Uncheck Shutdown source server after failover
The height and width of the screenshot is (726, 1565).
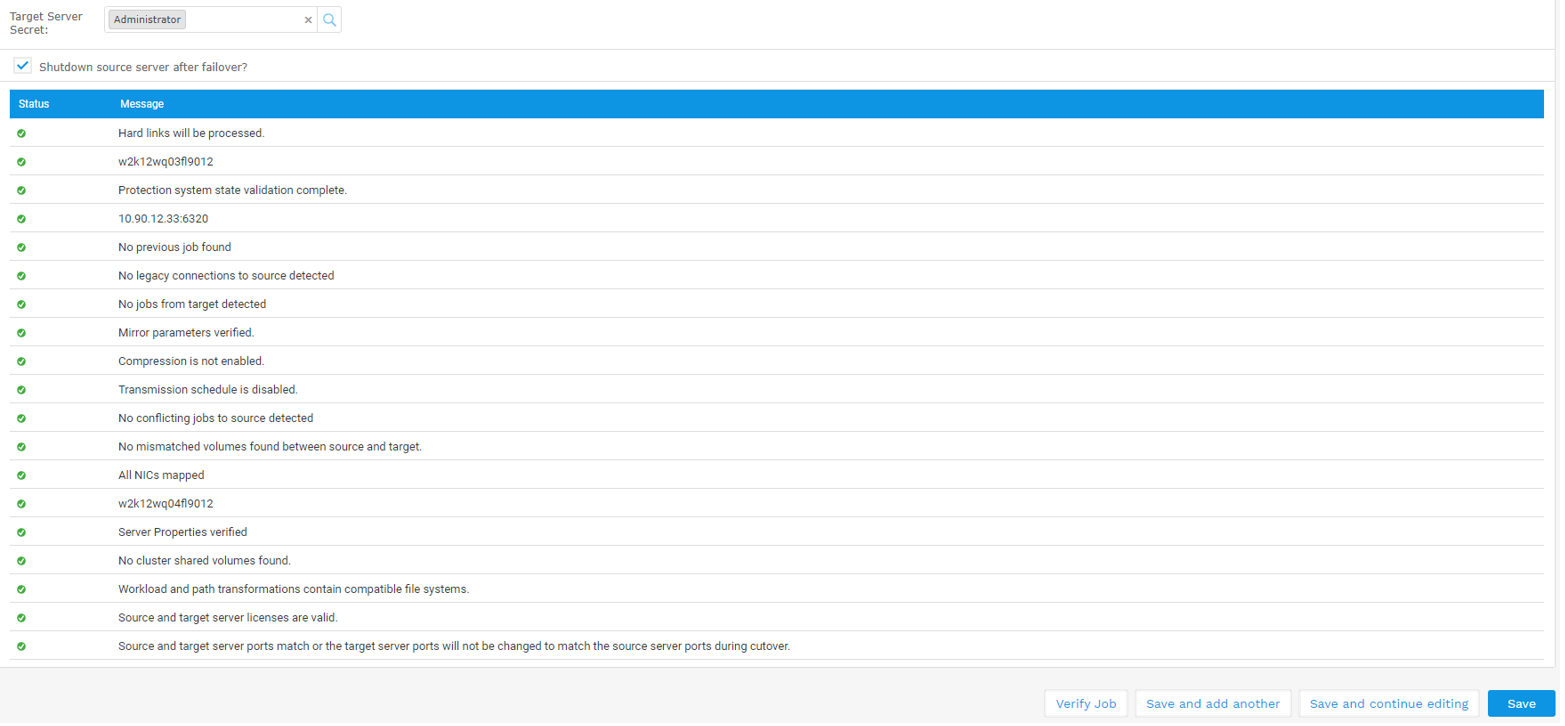[x=23, y=66]
